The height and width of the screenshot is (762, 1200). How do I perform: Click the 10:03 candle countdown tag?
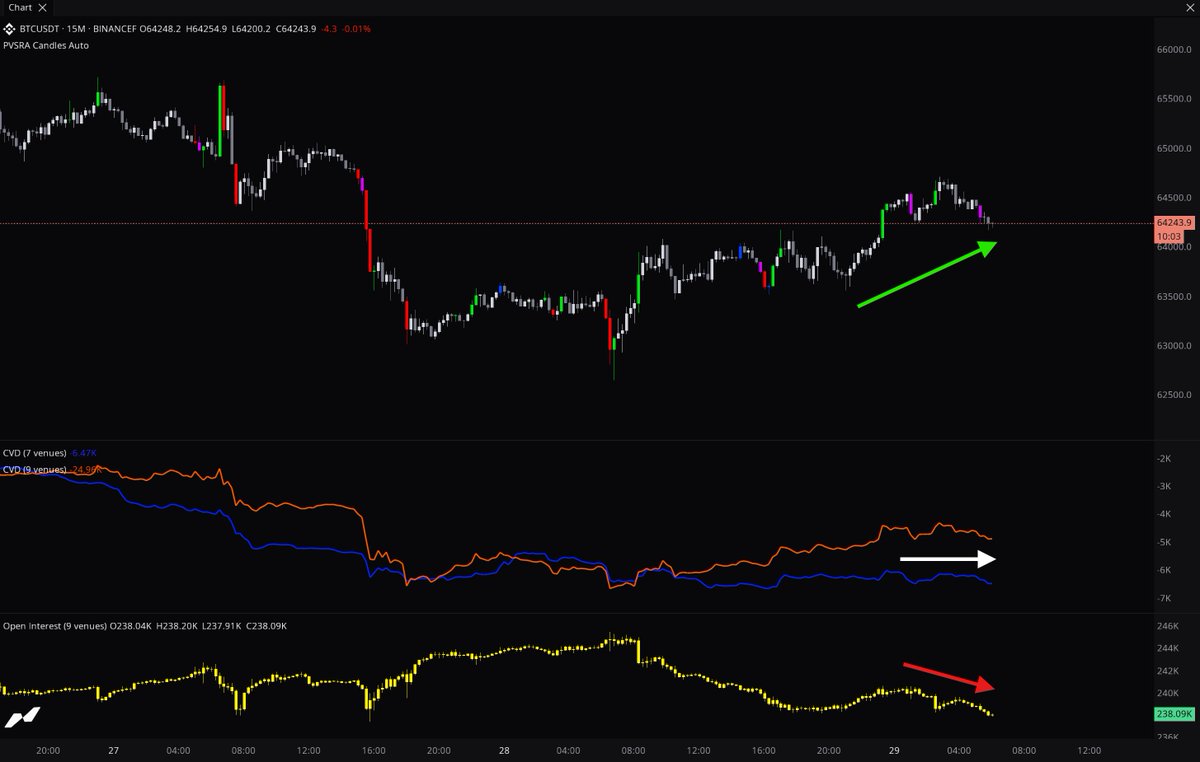point(1170,236)
